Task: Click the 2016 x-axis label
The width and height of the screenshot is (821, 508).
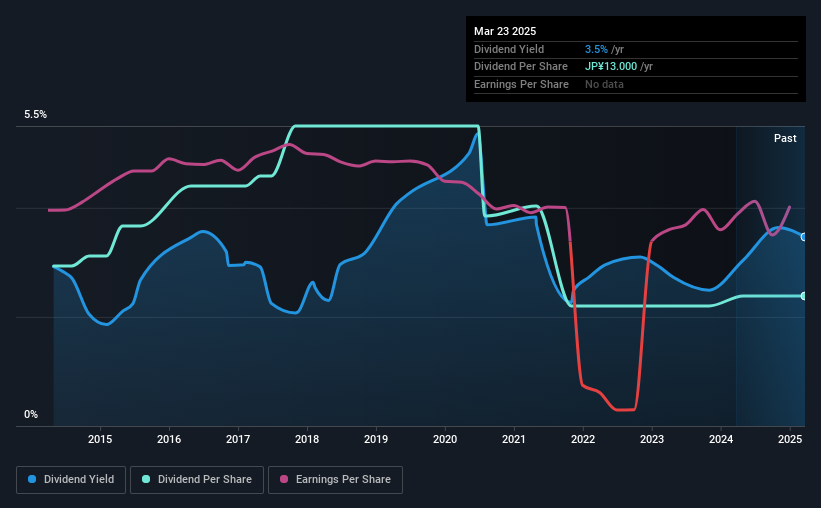Action: (x=169, y=439)
